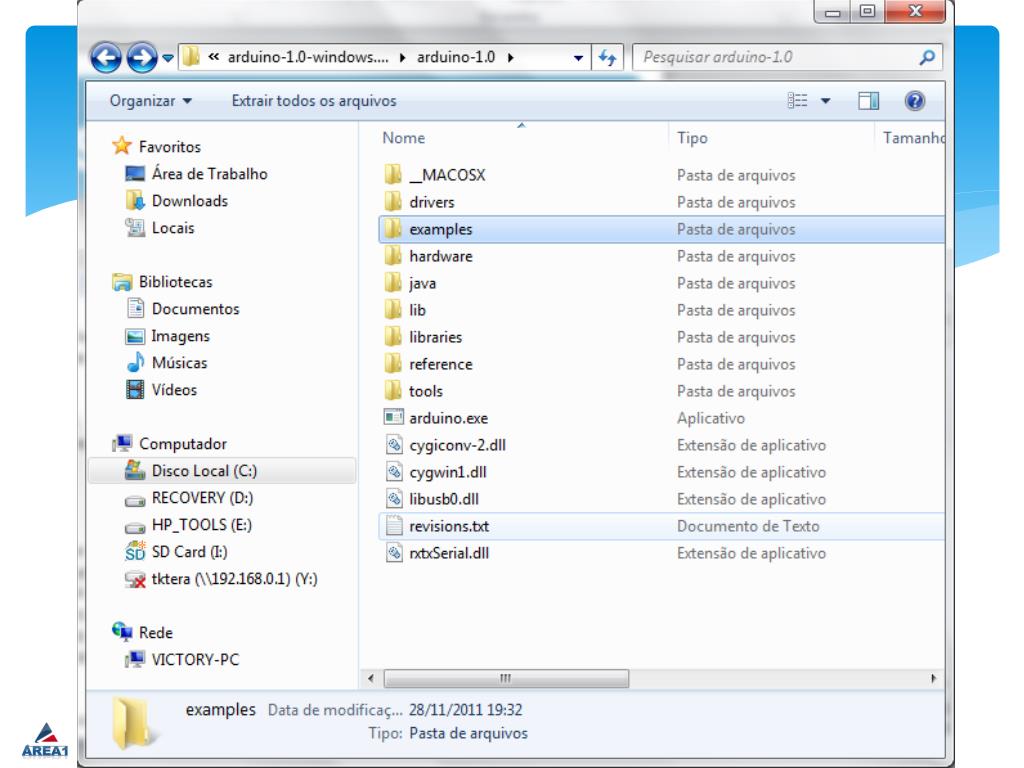Click the large examples folder thumbnail in details pane
The height and width of the screenshot is (768, 1024).
(135, 722)
